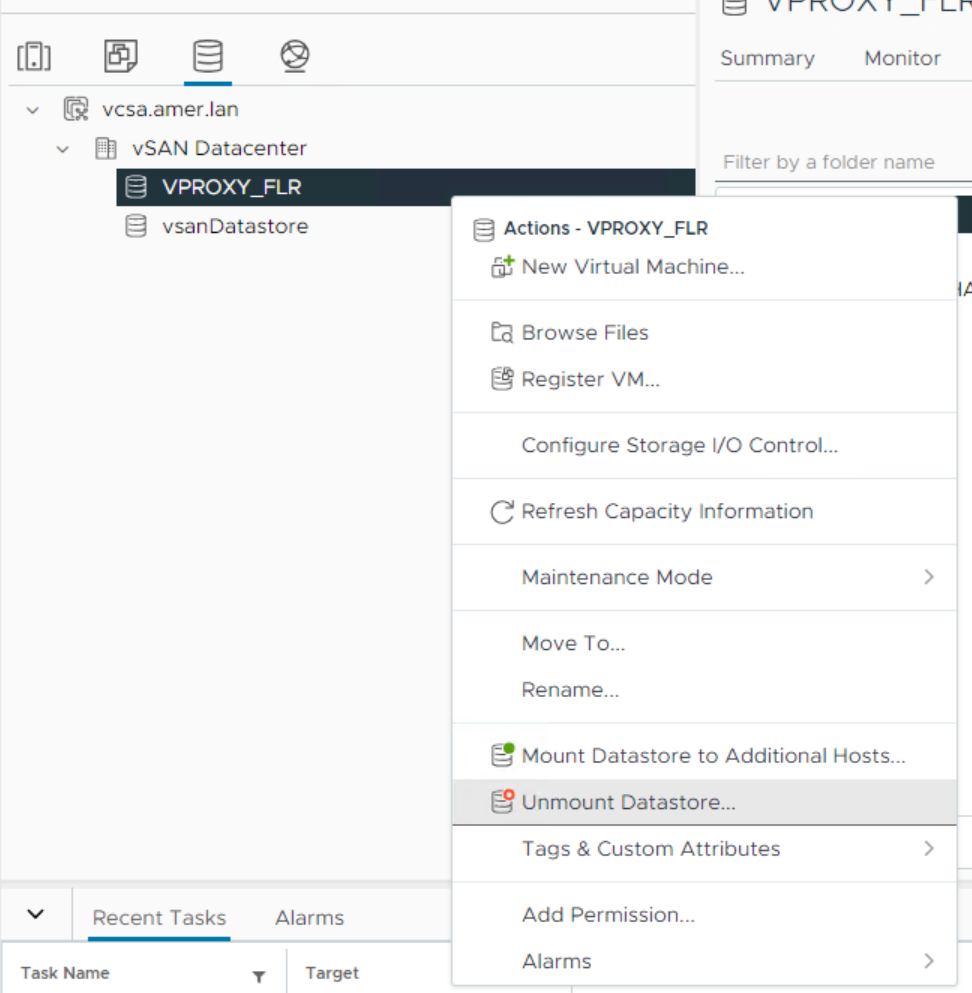Open the Task Name column filter icon

pos(258,973)
